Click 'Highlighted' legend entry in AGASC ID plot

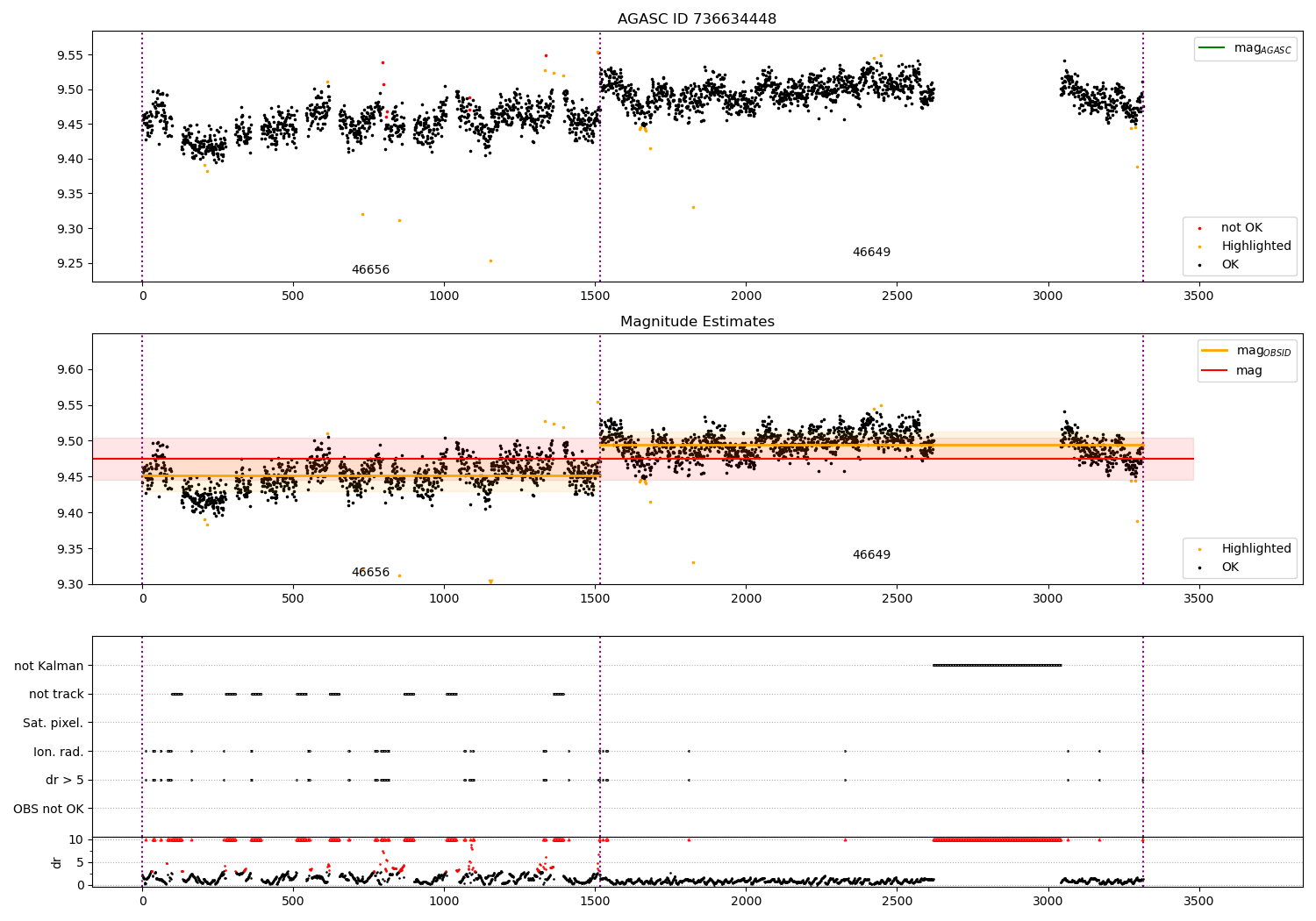1245,246
